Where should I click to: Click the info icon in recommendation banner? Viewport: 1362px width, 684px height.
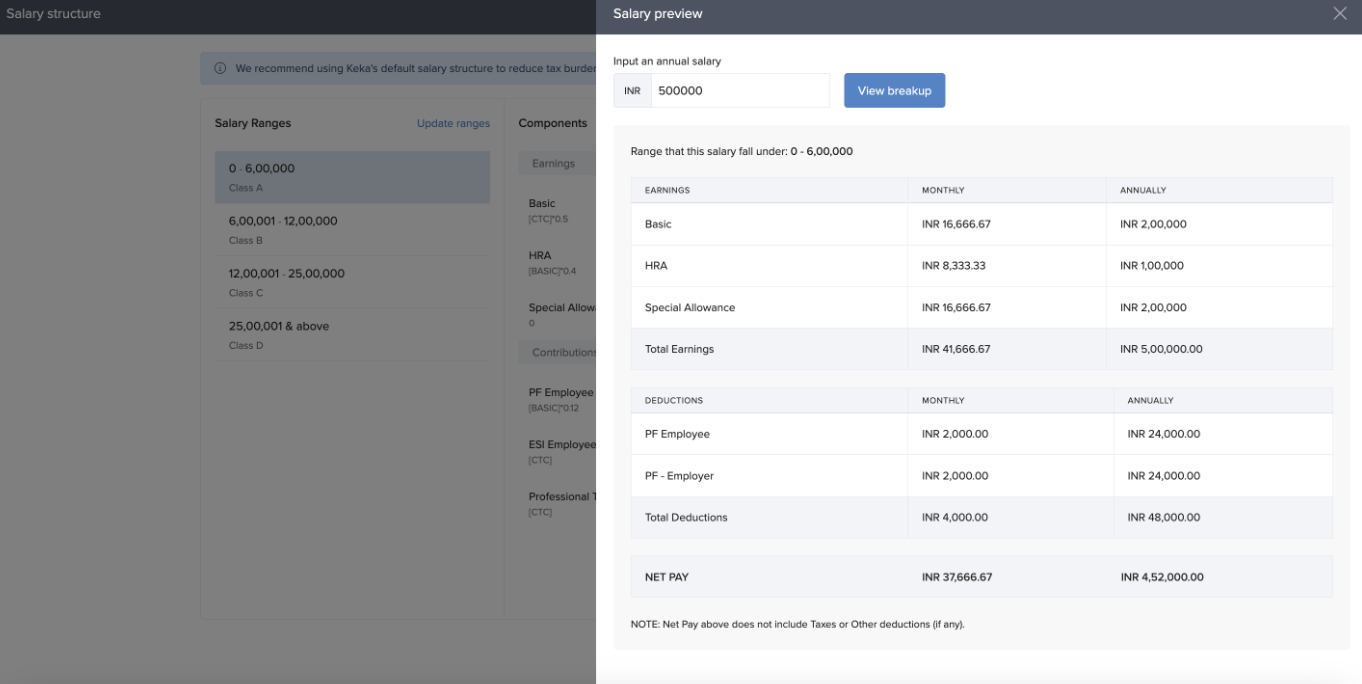[220, 69]
